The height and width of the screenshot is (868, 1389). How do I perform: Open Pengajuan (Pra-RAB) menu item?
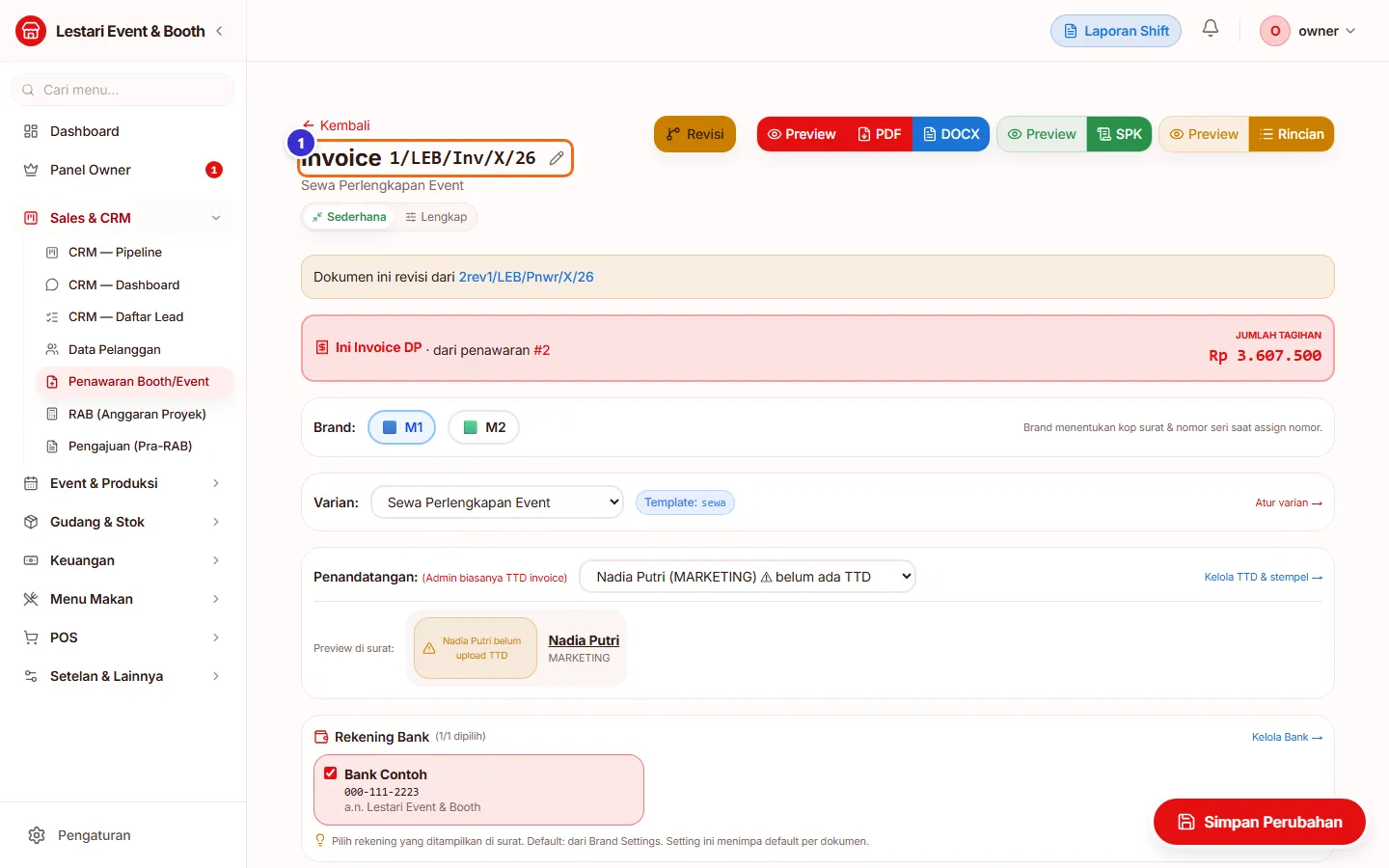[135, 447]
